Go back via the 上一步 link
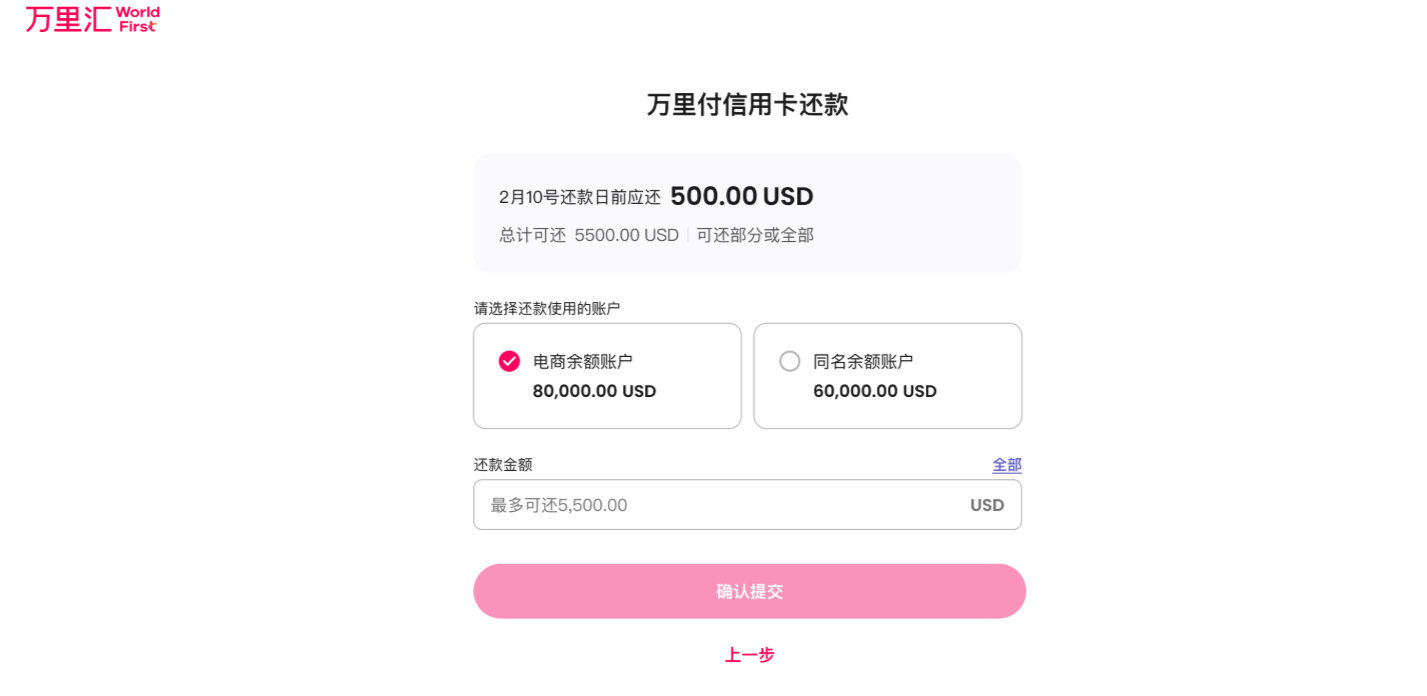The height and width of the screenshot is (696, 1427). 749,655
